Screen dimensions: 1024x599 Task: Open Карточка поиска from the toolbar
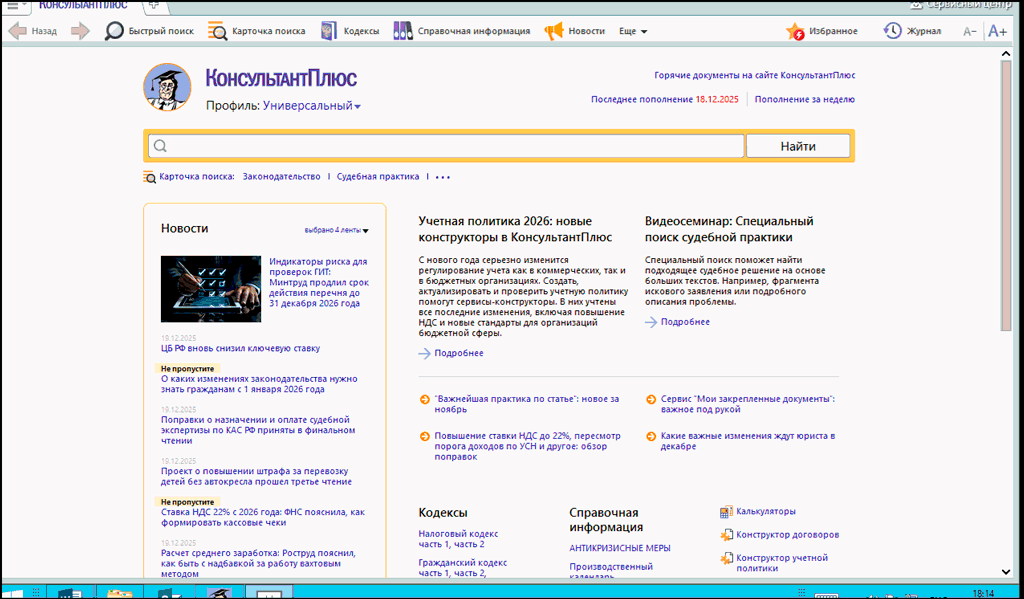[x=217, y=31]
